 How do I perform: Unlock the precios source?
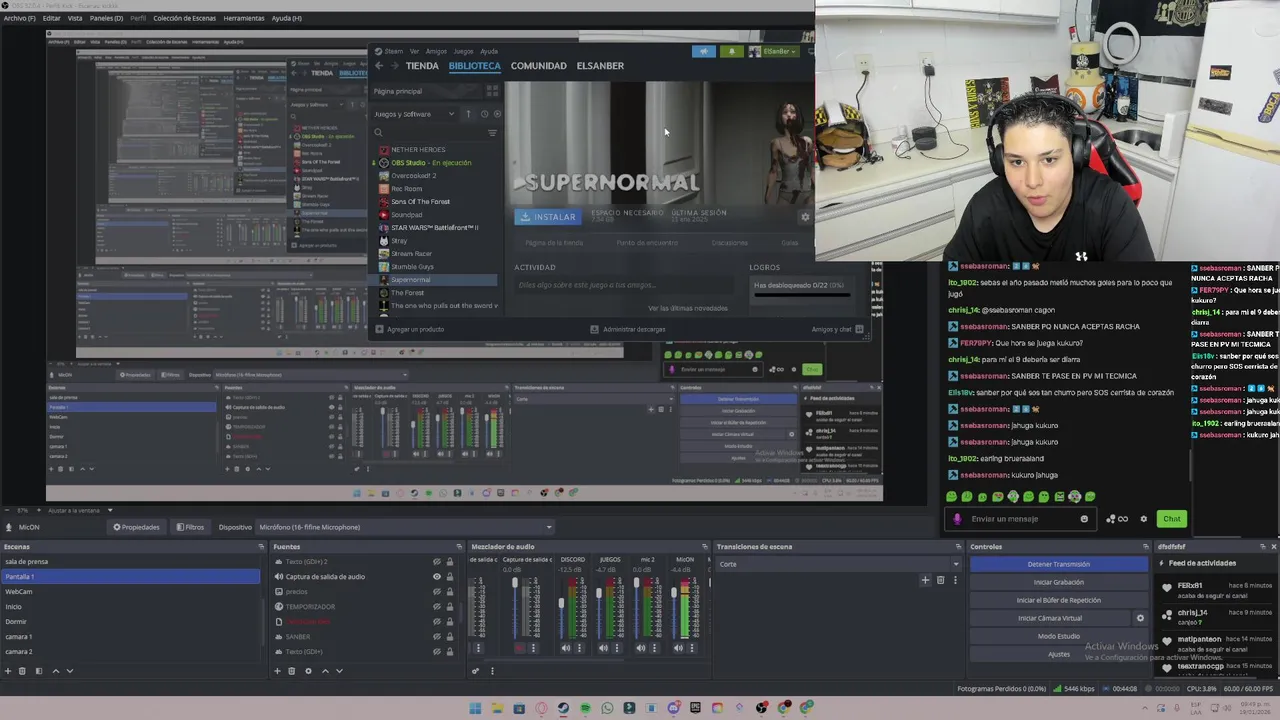[449, 592]
